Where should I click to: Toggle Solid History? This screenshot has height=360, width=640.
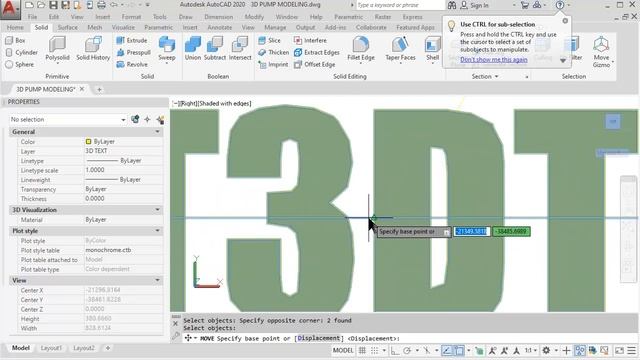tap(93, 49)
